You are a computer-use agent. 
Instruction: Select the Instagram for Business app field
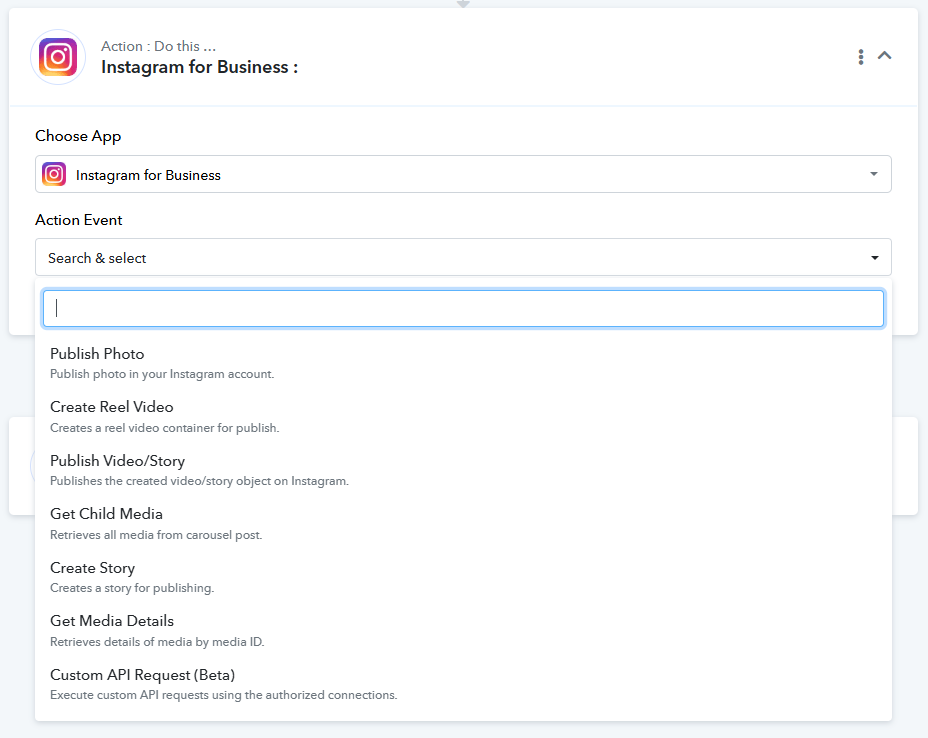coord(463,174)
